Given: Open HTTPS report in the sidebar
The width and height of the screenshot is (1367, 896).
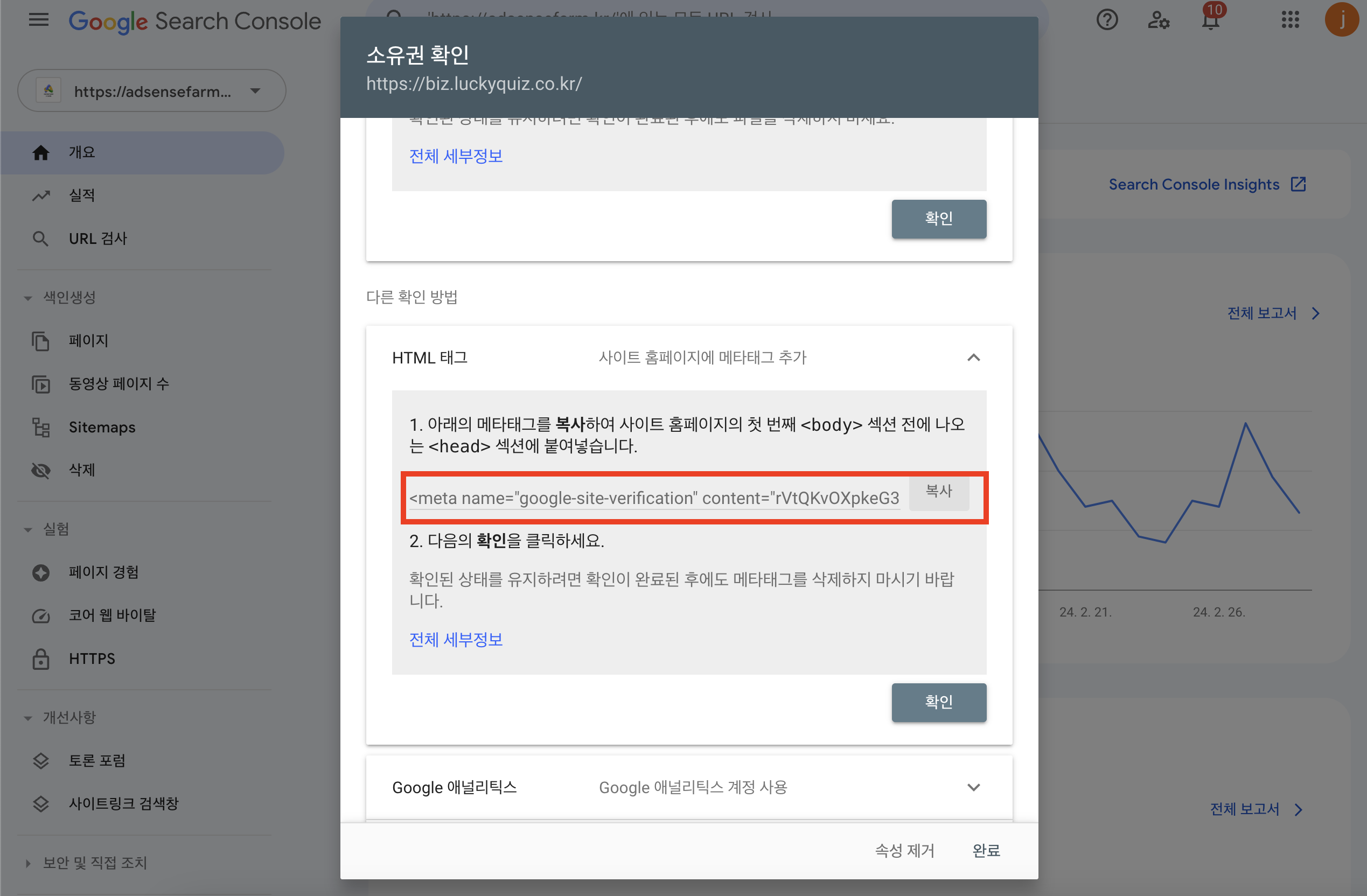Looking at the screenshot, I should pyautogui.click(x=142, y=659).
